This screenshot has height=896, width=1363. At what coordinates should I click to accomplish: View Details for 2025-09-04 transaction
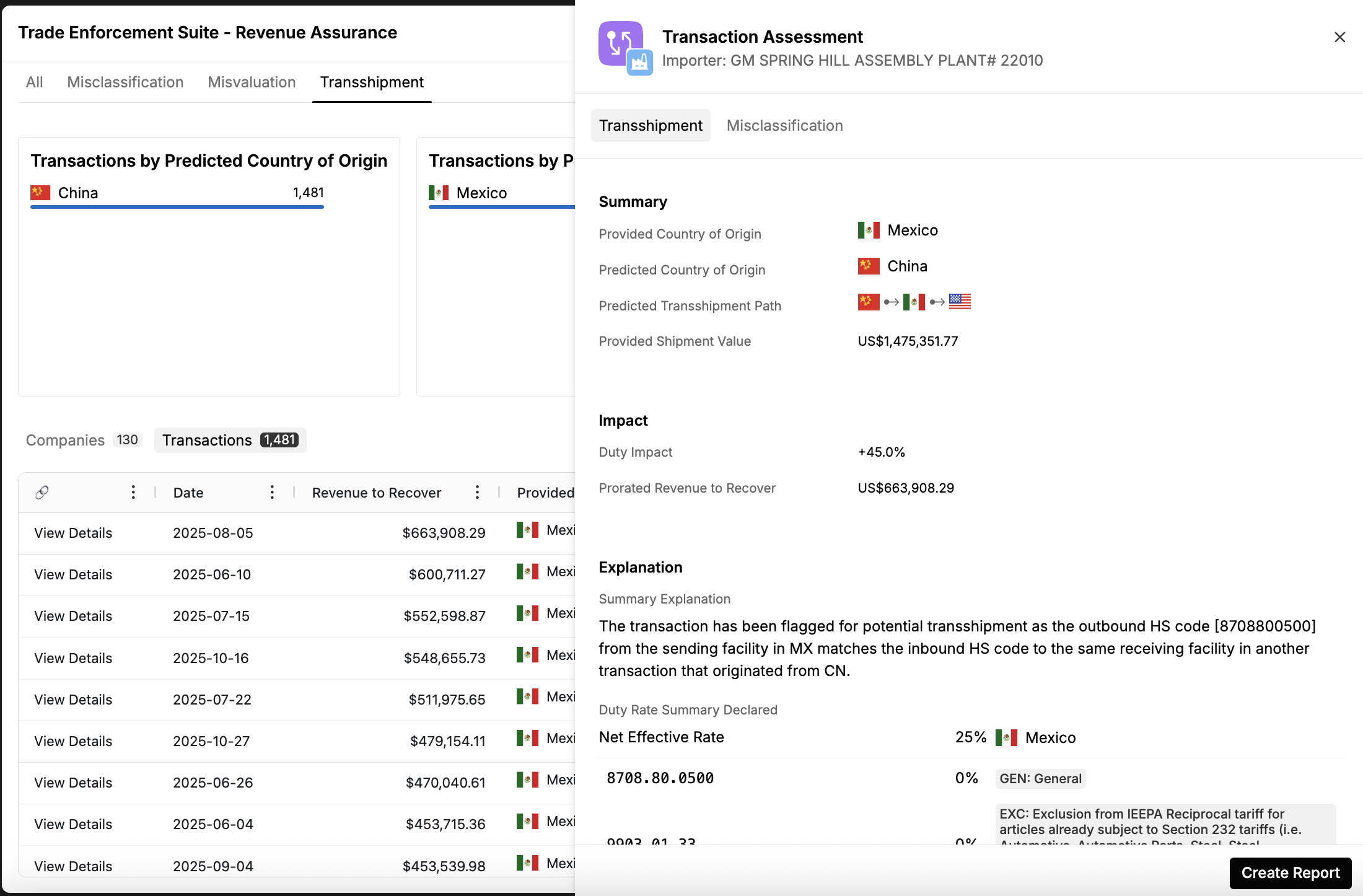click(x=73, y=866)
